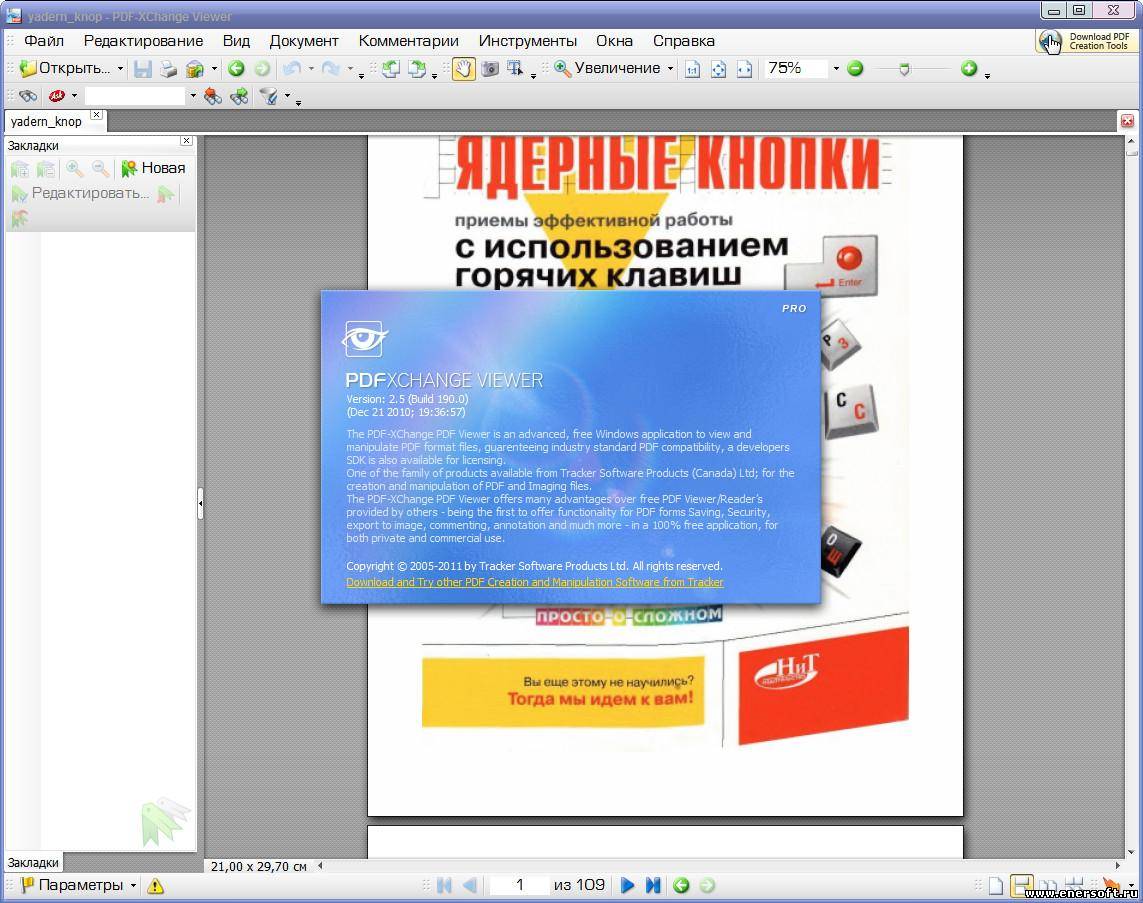This screenshot has width=1143, height=903.
Task: Click green plus zoom in button
Action: click(x=969, y=69)
